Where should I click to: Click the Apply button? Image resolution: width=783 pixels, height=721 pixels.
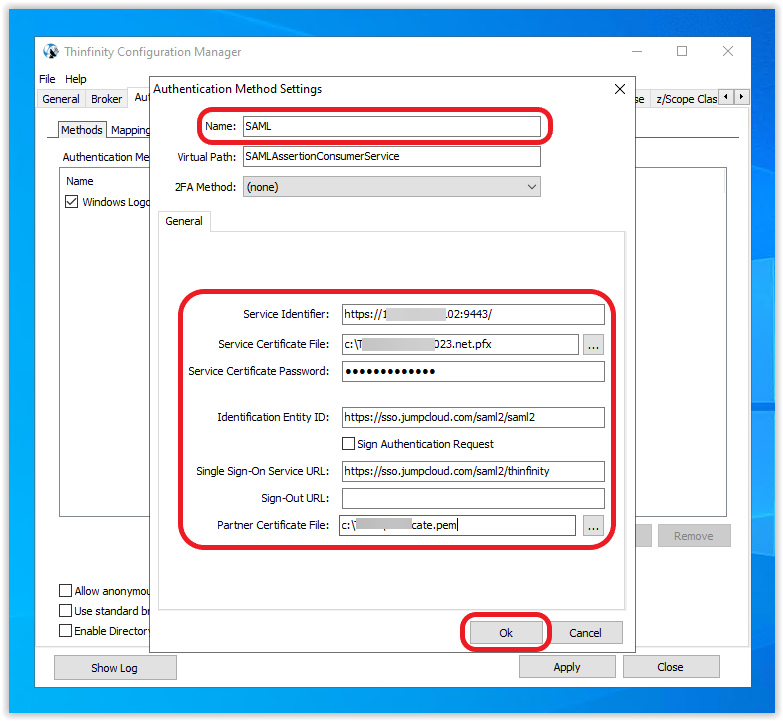point(567,667)
